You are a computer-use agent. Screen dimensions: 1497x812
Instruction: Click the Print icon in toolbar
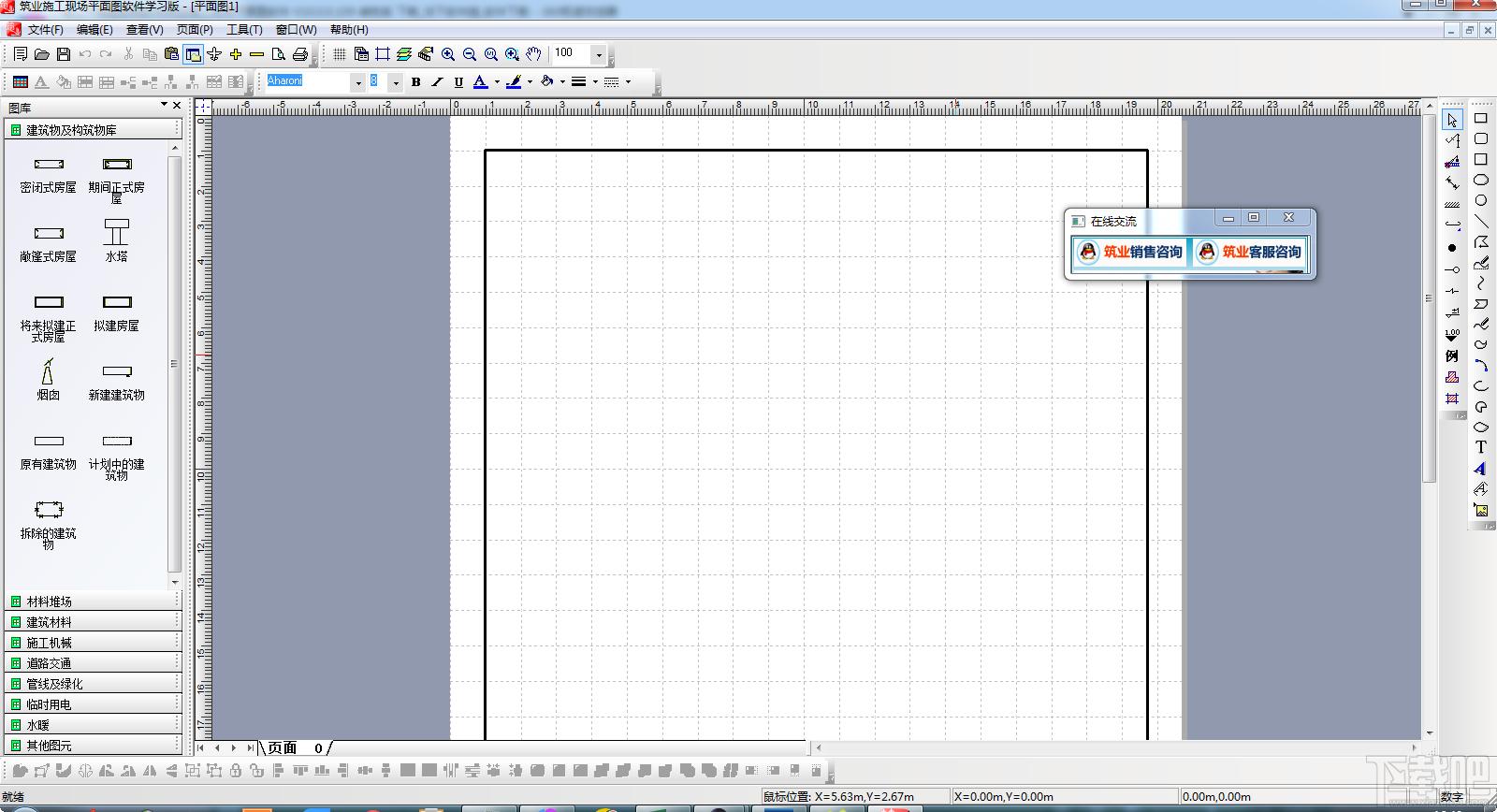[300, 54]
